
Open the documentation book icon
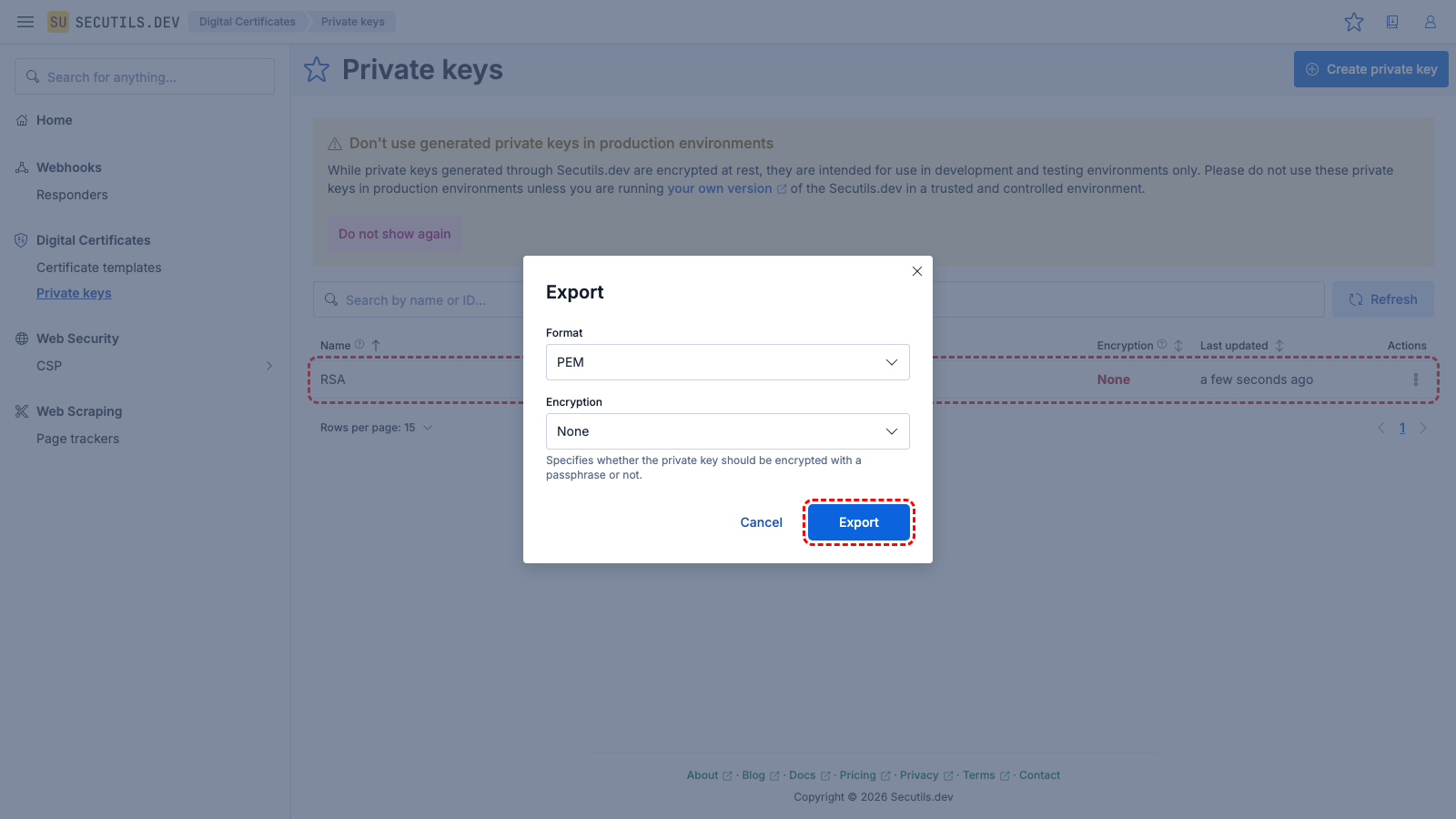pyautogui.click(x=1392, y=22)
